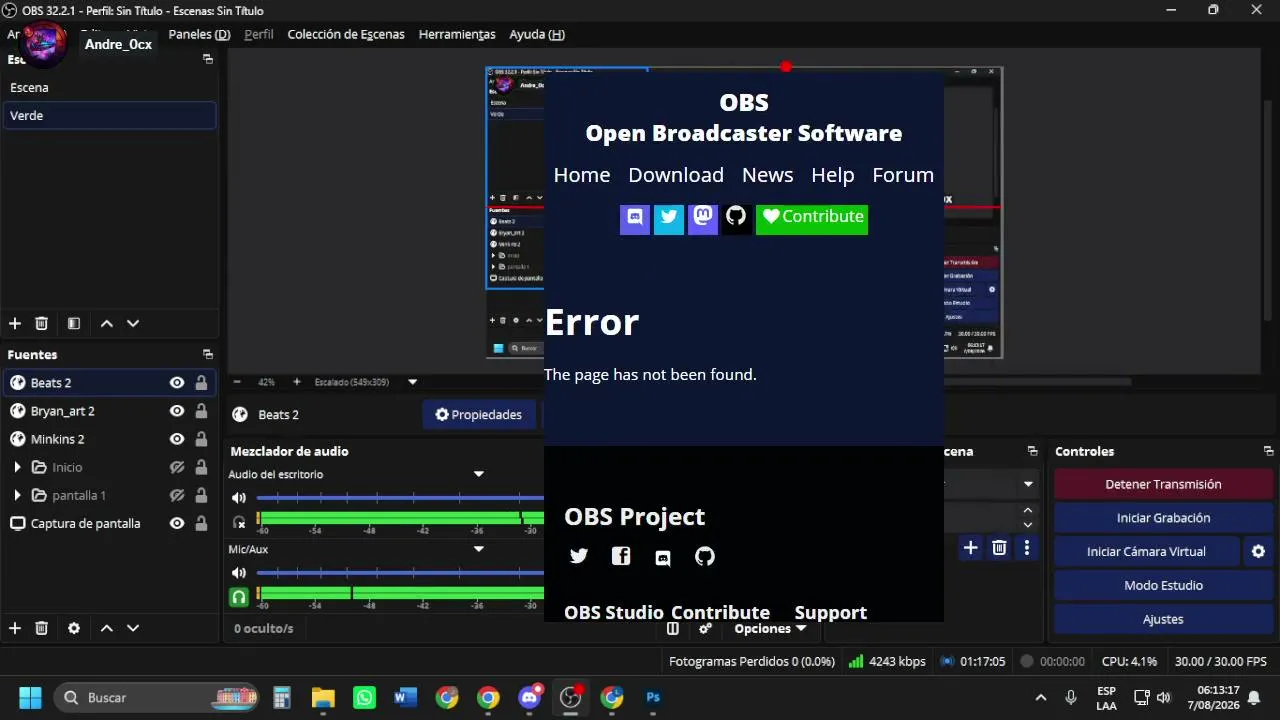Add a new scene with plus icon in Scenes panel
The image size is (1280, 720).
[x=15, y=323]
